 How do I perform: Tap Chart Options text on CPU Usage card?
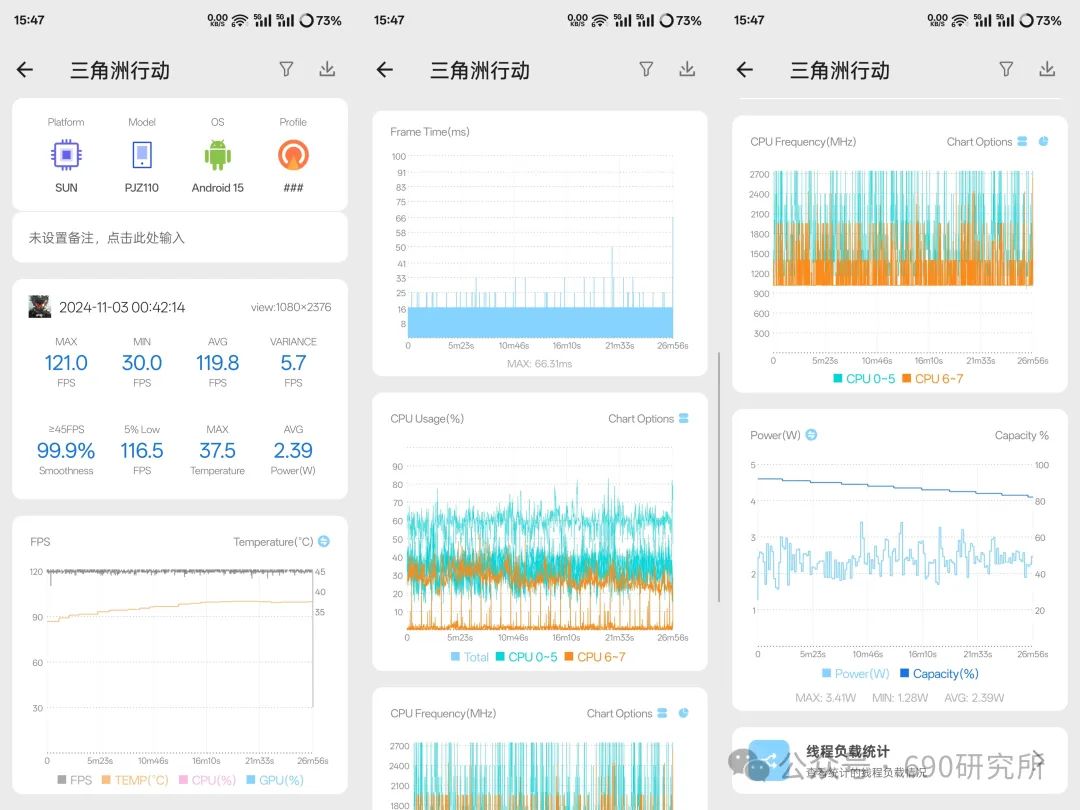pos(641,418)
